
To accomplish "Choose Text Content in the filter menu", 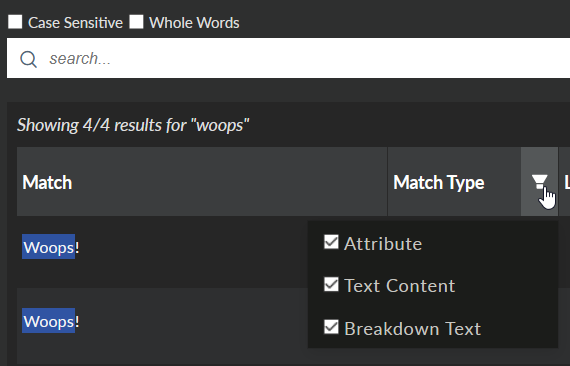I will [400, 286].
